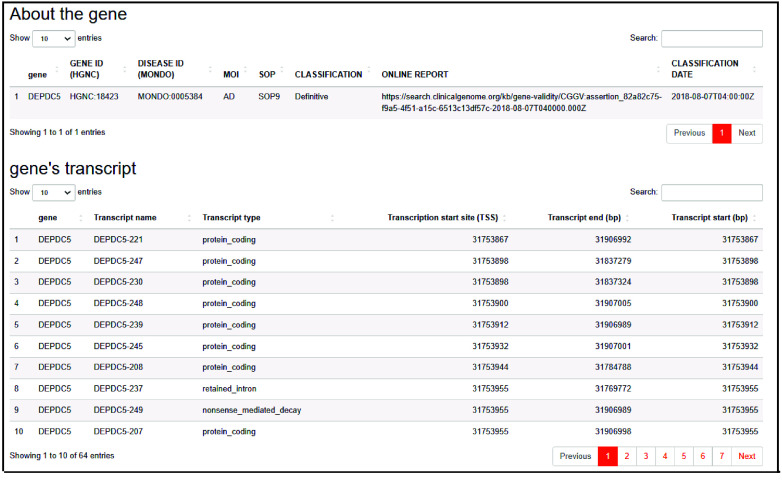Go to page 7 of transcripts
The width and height of the screenshot is (782, 497).
721,456
